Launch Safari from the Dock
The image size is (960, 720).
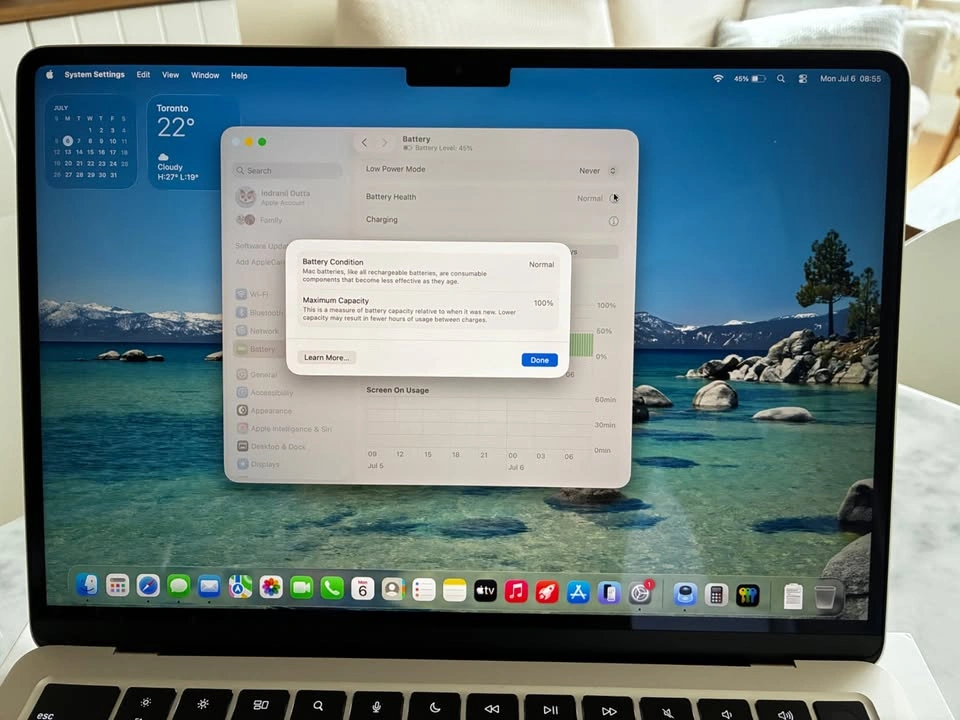(148, 587)
